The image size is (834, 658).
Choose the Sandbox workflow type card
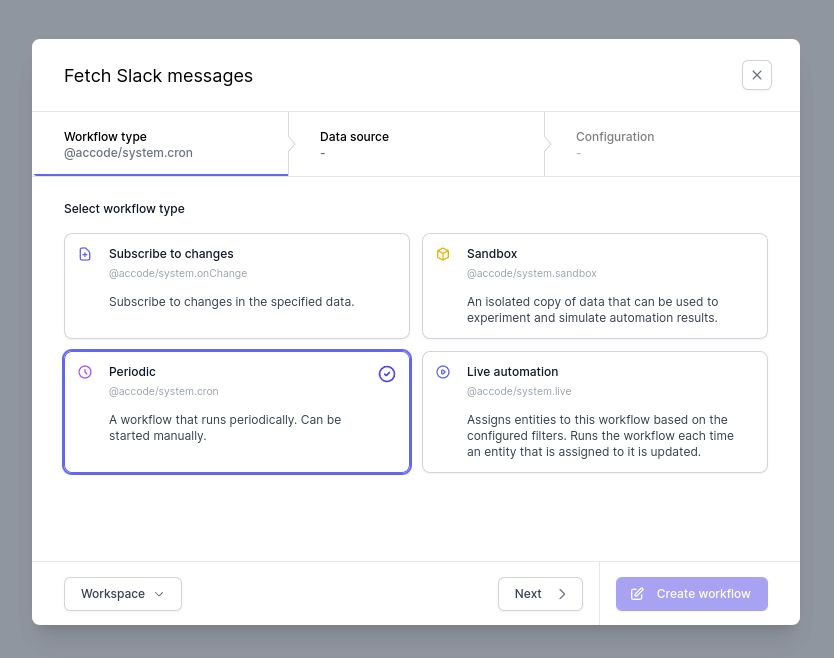595,286
